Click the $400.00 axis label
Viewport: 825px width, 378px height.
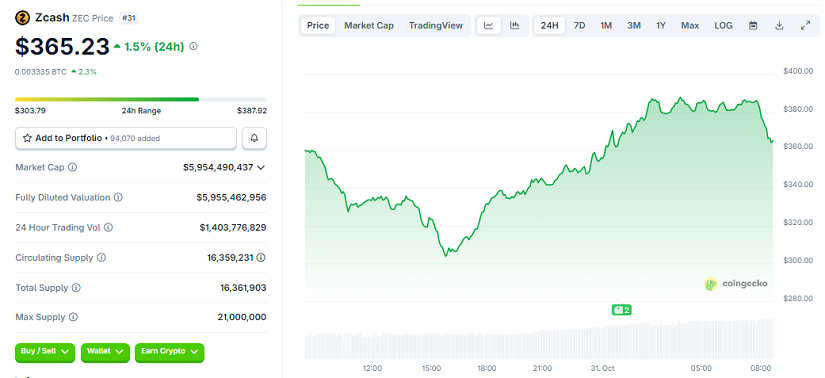coord(798,71)
